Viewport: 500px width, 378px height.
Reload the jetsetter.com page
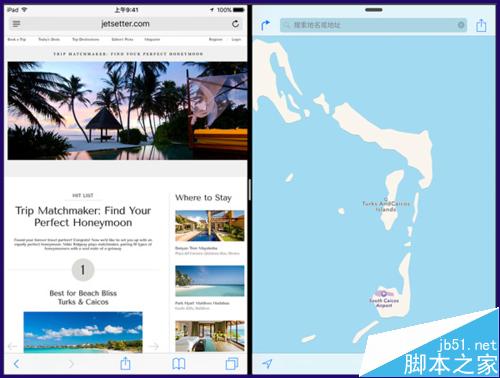pos(235,24)
